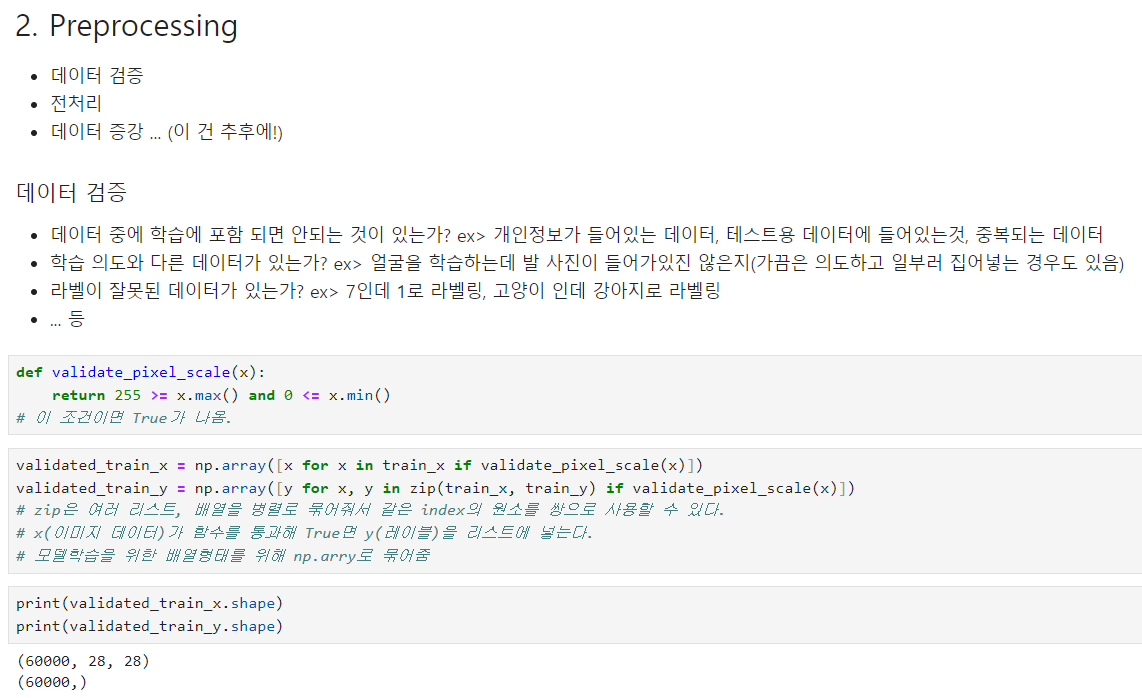Click the comment line explaining zip

(370, 509)
